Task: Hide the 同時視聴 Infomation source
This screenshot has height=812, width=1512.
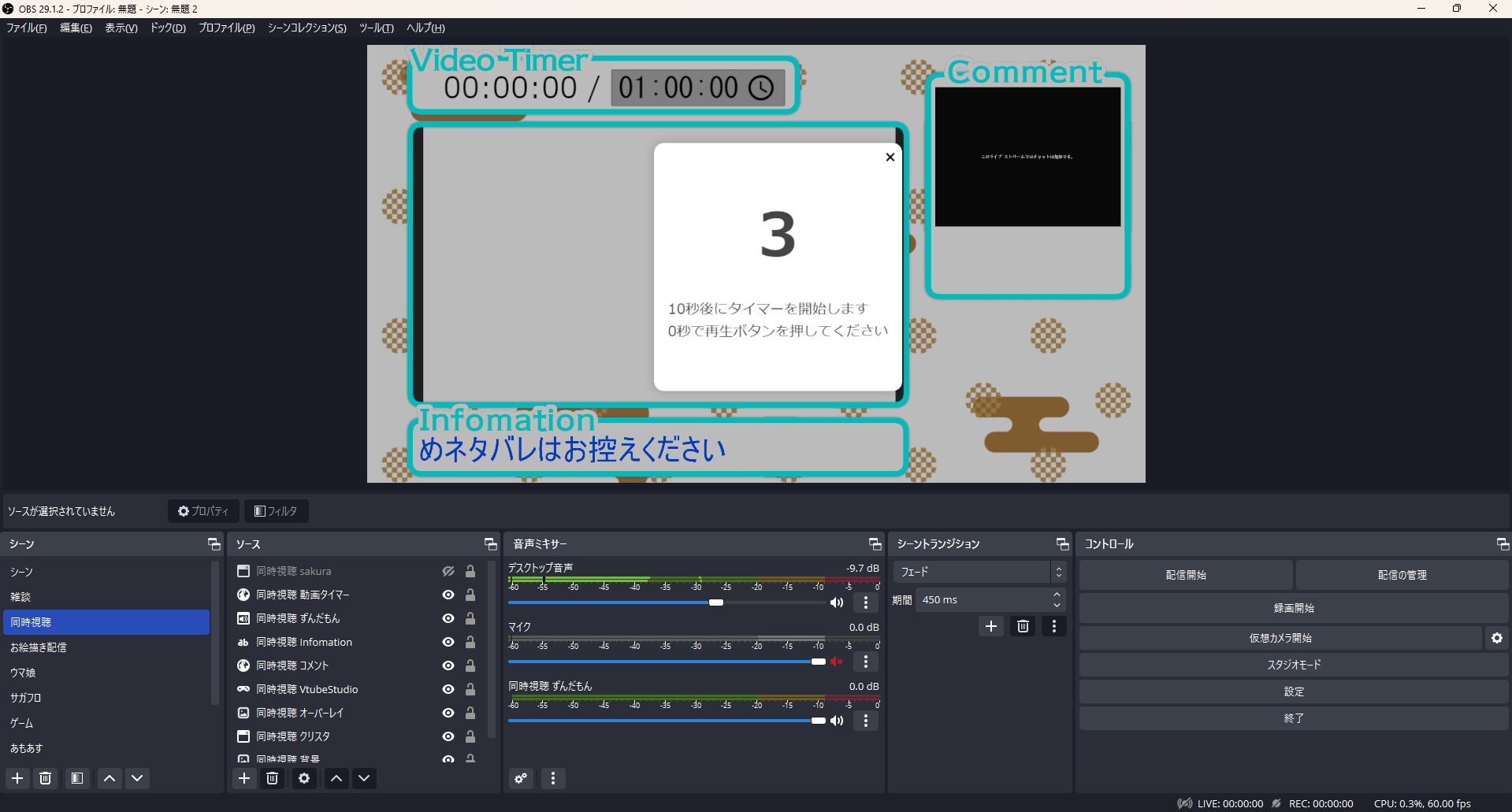Action: click(448, 642)
